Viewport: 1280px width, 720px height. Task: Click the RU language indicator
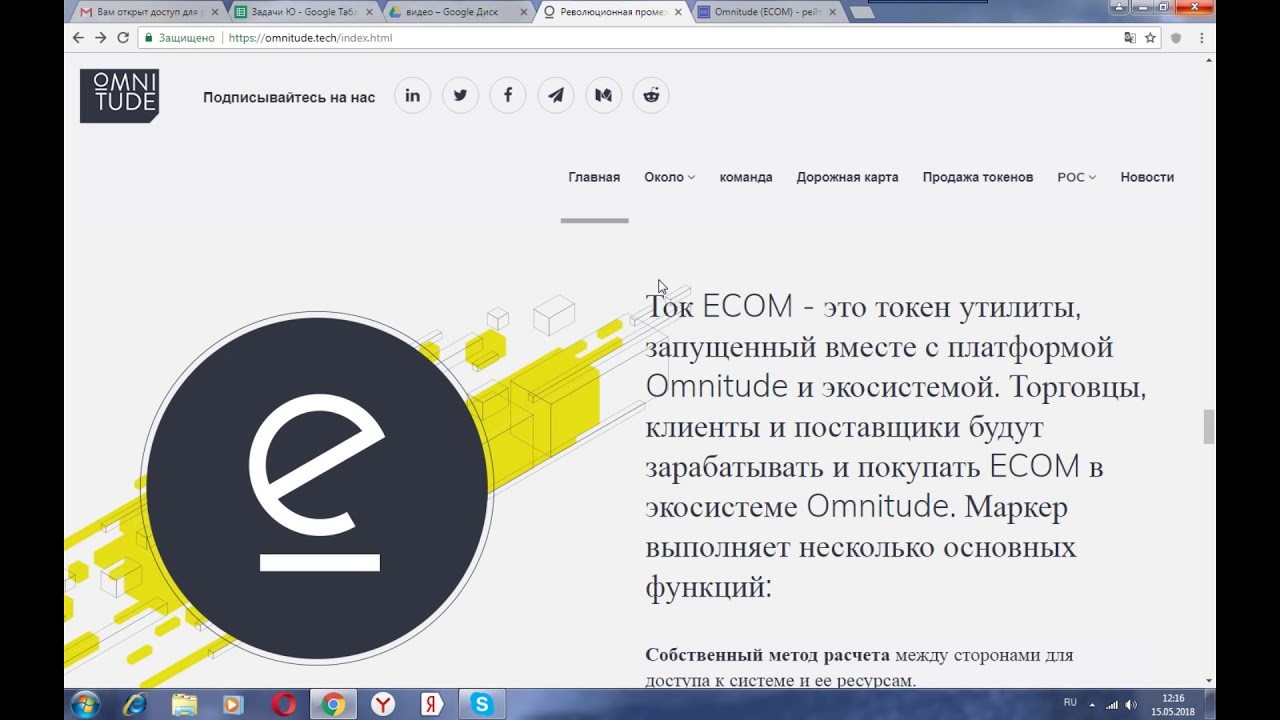click(1070, 703)
